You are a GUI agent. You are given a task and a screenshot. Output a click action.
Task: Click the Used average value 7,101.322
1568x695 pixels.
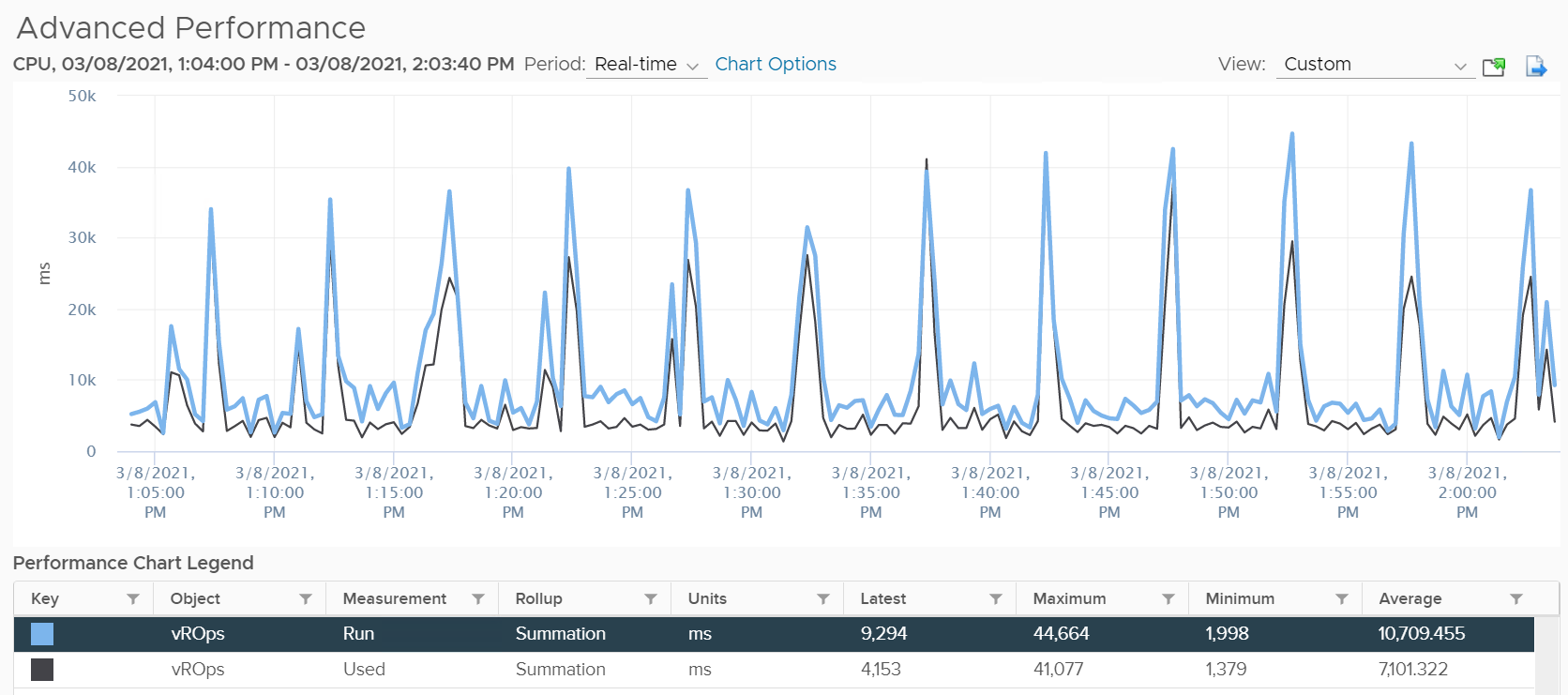tap(1413, 670)
